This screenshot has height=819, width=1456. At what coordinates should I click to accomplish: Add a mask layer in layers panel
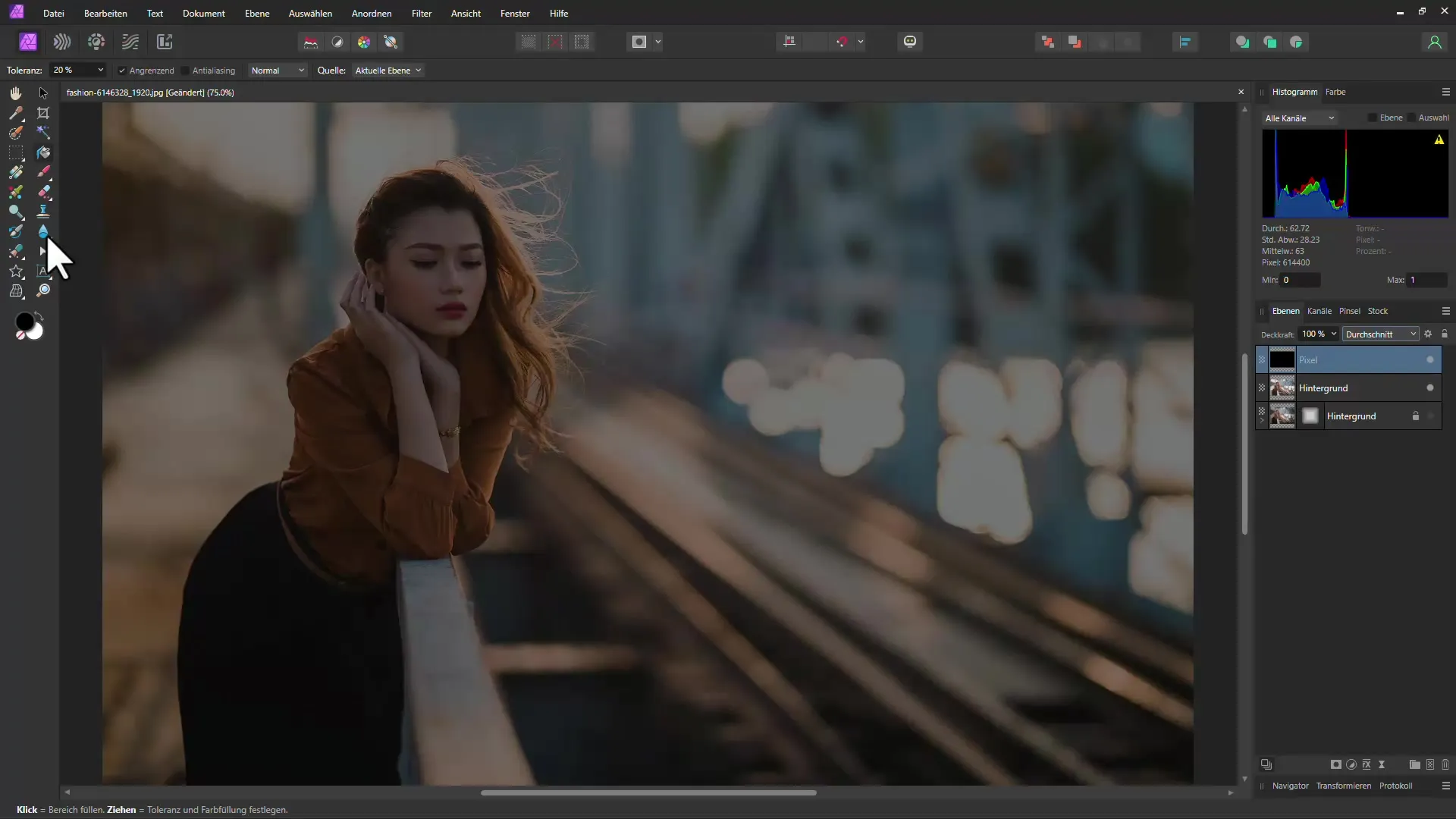(x=1336, y=764)
